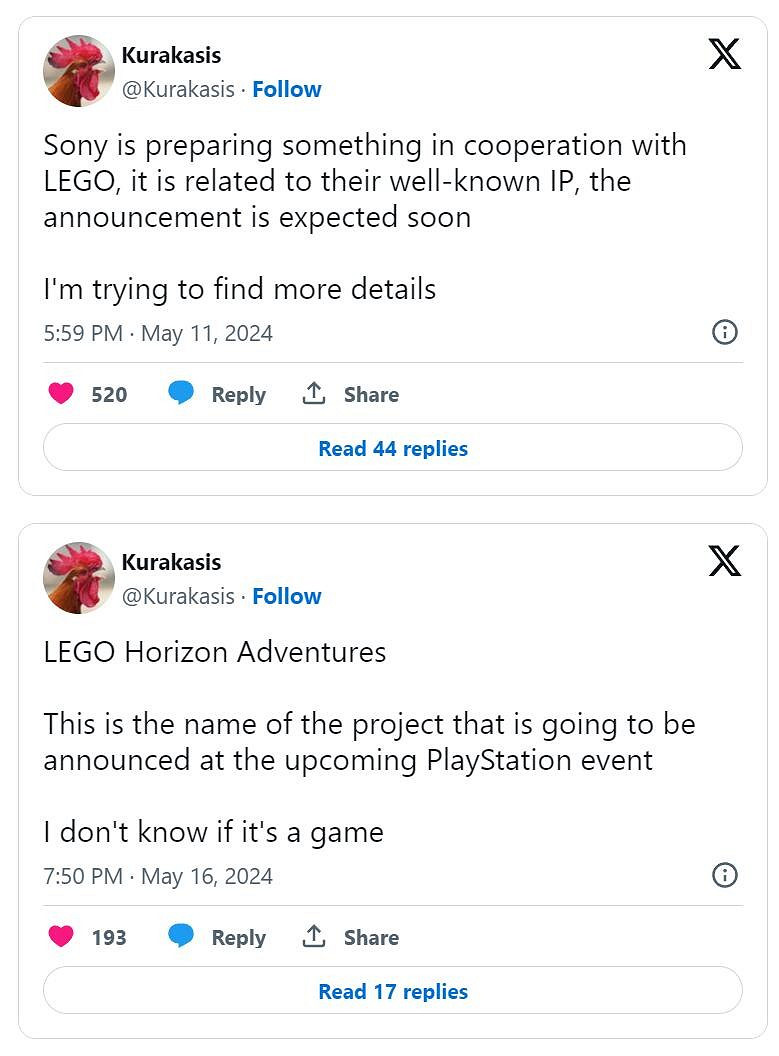Viewport: 779px width, 1056px height.
Task: Click reply bubble icon on the first tweet
Action: click(x=181, y=394)
